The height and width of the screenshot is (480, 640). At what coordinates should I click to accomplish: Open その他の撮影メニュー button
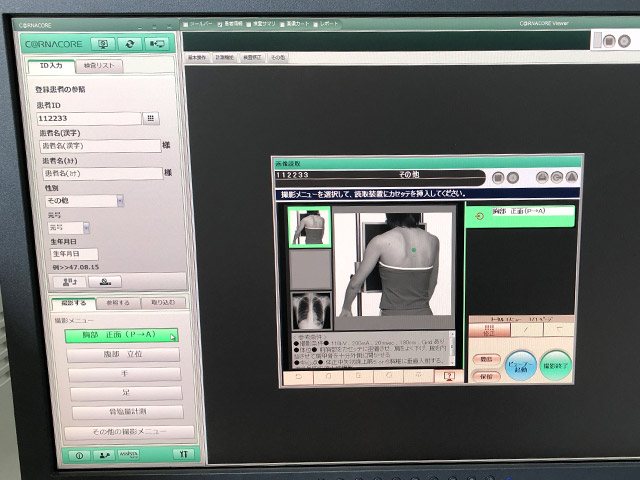pyautogui.click(x=129, y=432)
